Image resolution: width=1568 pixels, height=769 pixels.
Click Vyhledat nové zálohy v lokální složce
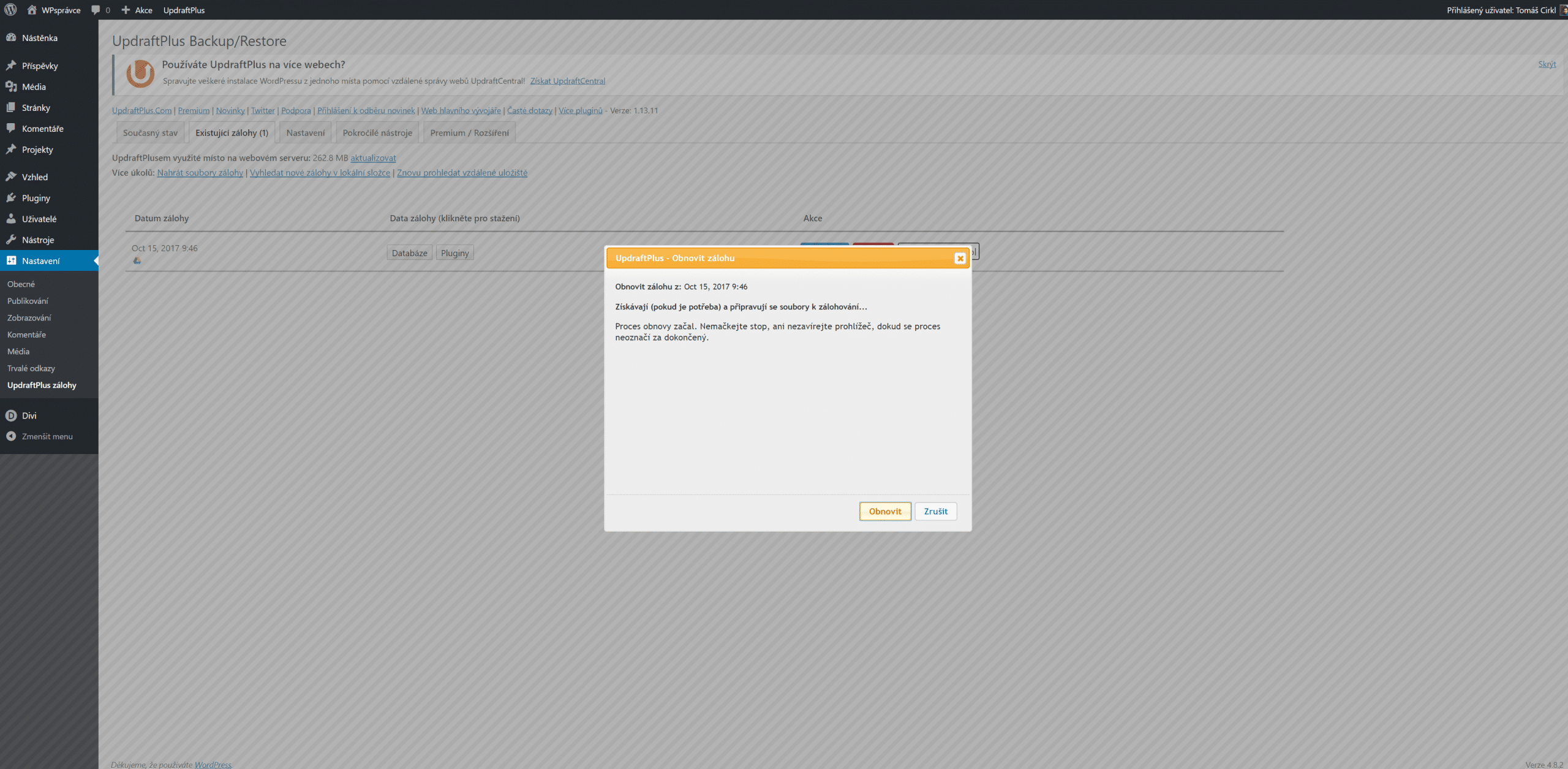tap(320, 173)
